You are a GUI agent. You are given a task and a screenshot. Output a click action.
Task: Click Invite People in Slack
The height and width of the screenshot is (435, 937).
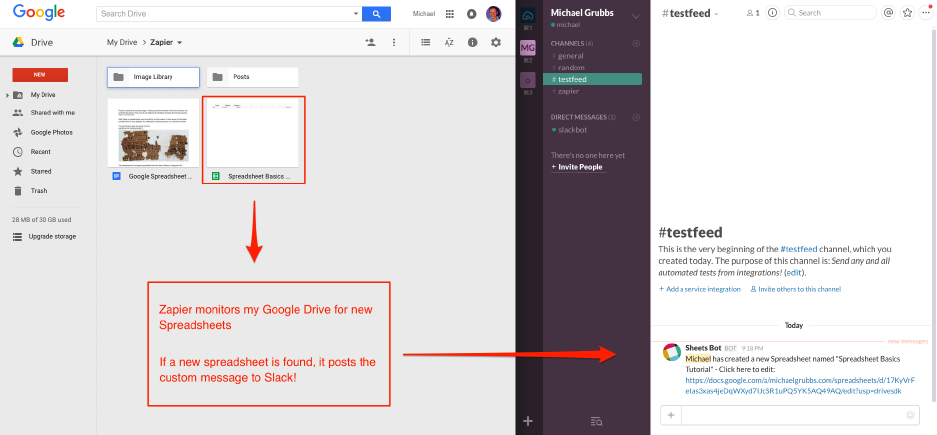[x=577, y=167]
